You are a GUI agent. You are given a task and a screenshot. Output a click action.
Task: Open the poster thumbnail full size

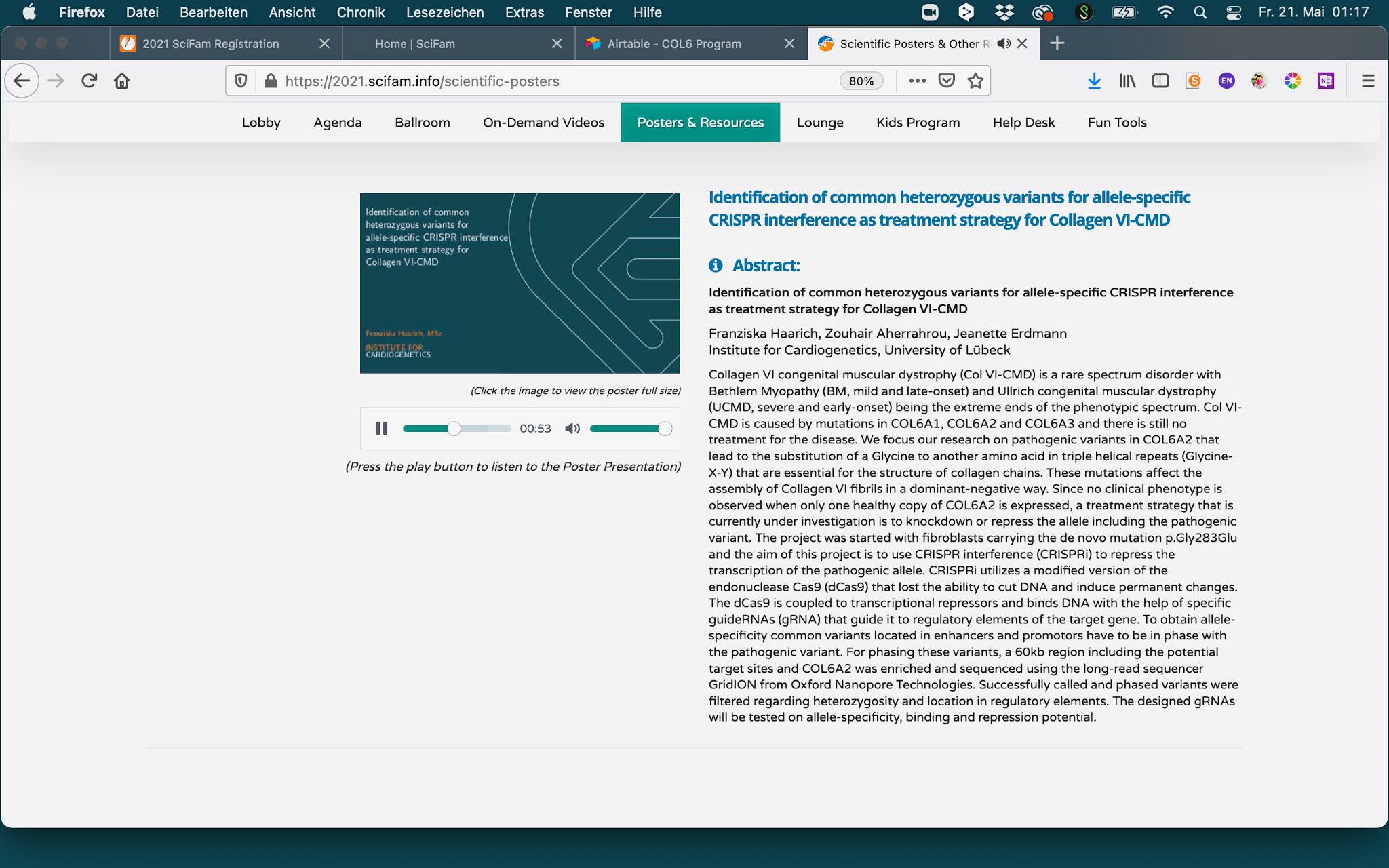520,283
